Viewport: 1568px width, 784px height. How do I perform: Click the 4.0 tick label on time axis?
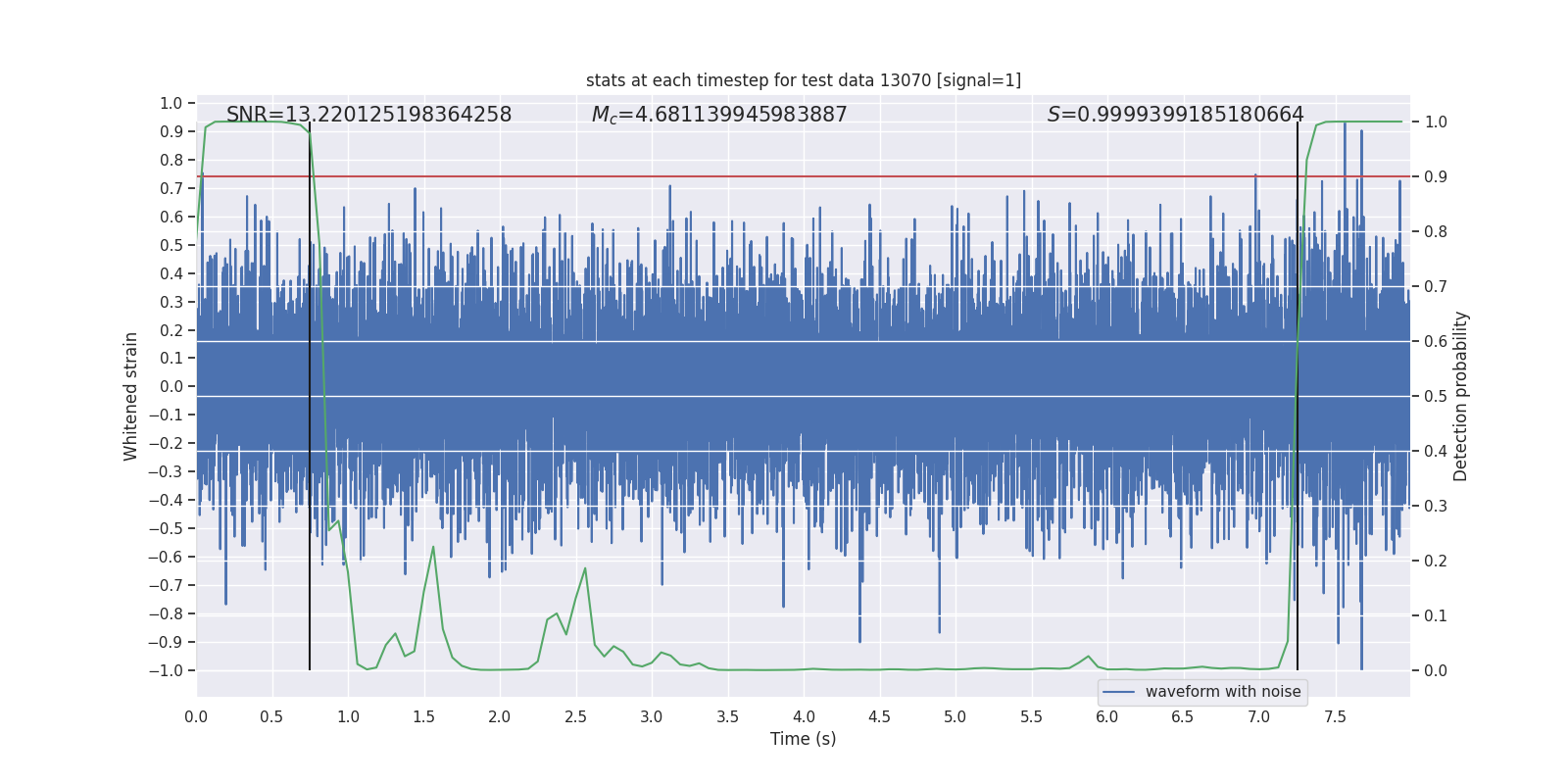804,716
